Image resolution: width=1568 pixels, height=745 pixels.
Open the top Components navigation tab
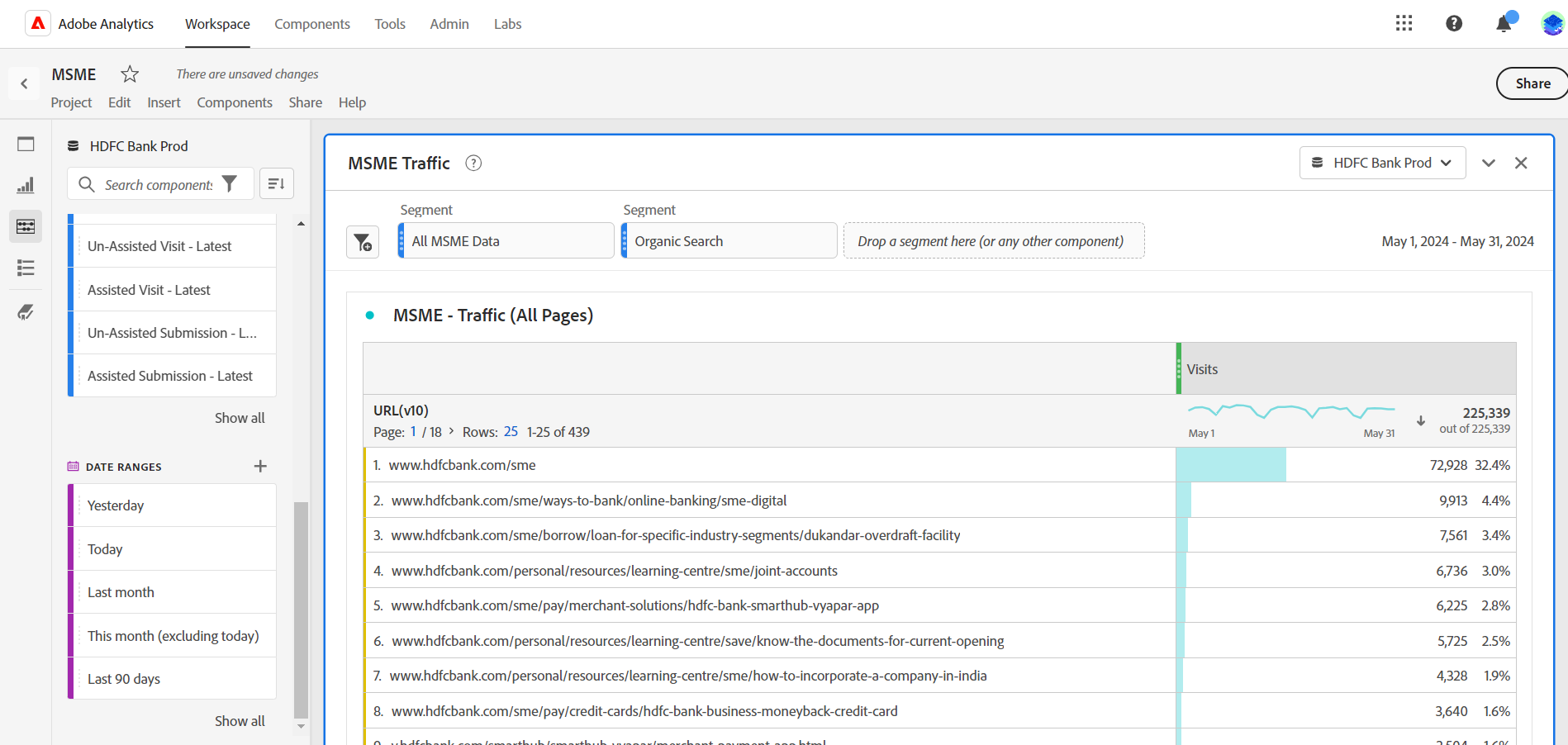click(312, 24)
